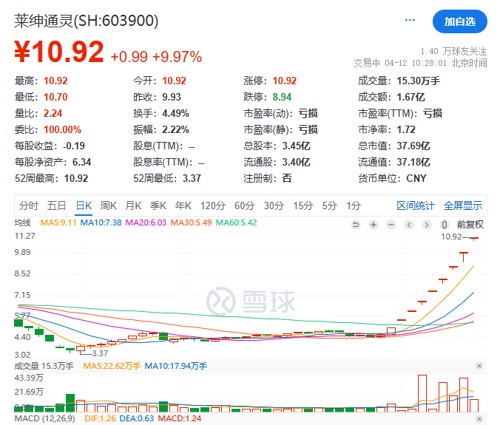Open 区间统计 range statistics
This screenshot has width=500, height=425.
[416, 206]
